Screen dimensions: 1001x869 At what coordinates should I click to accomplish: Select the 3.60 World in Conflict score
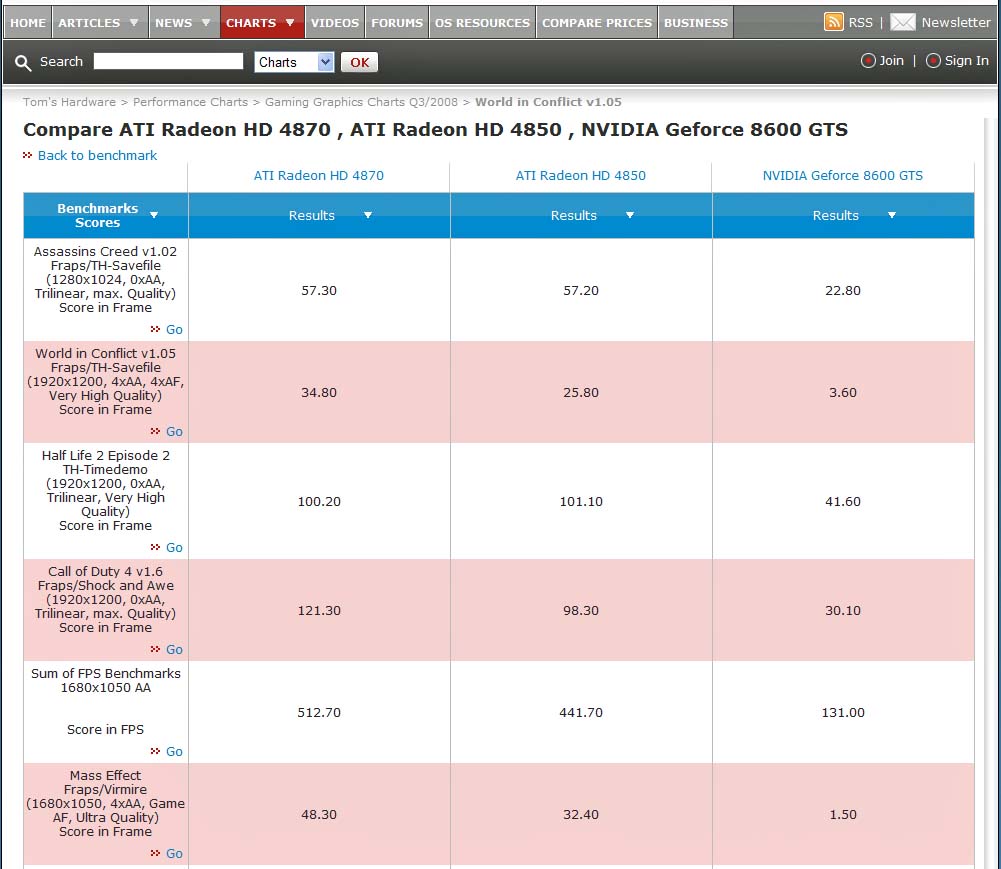(843, 393)
